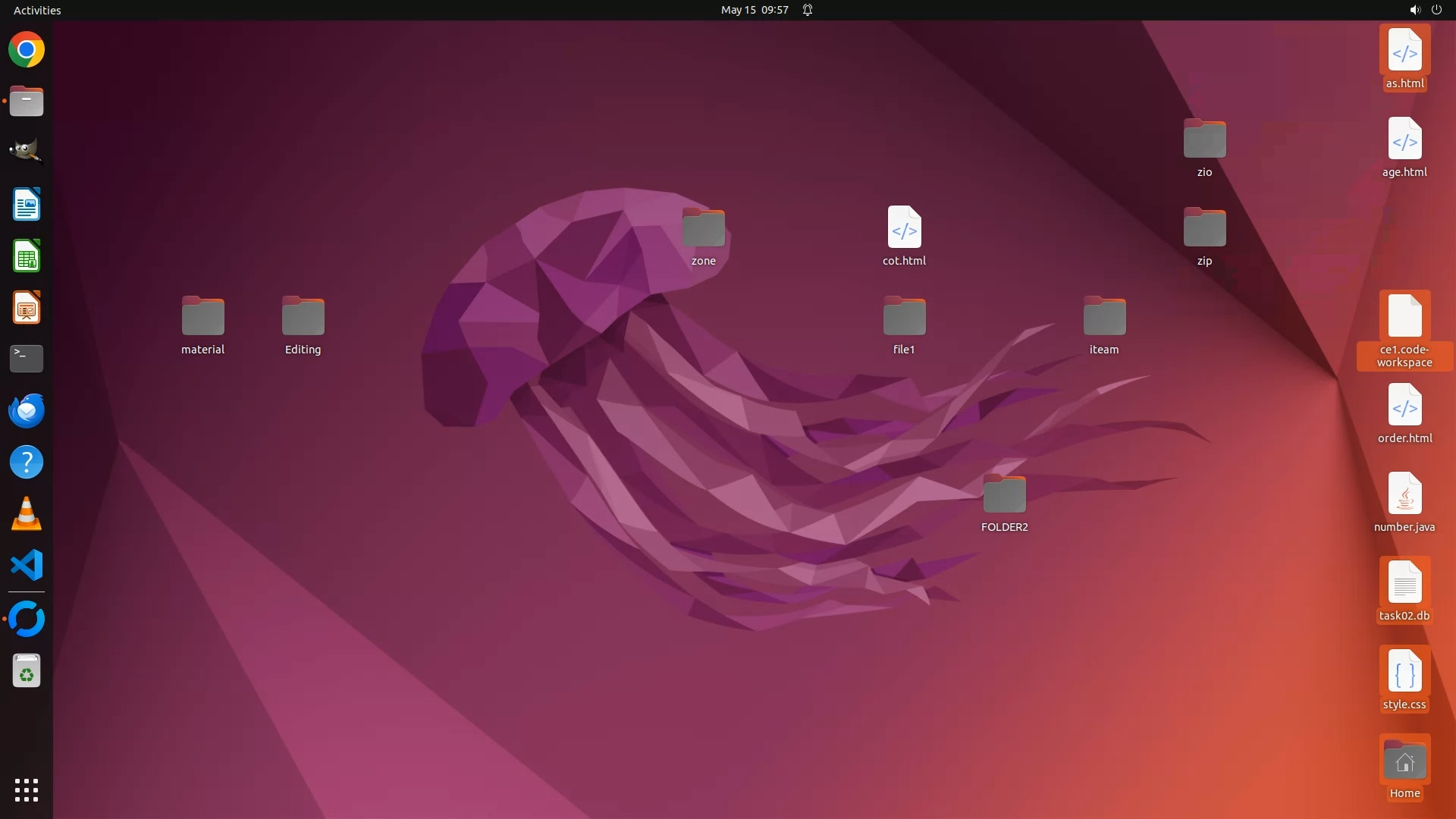Launch Visual Studio Code from dock
1456x819 pixels.
[27, 566]
